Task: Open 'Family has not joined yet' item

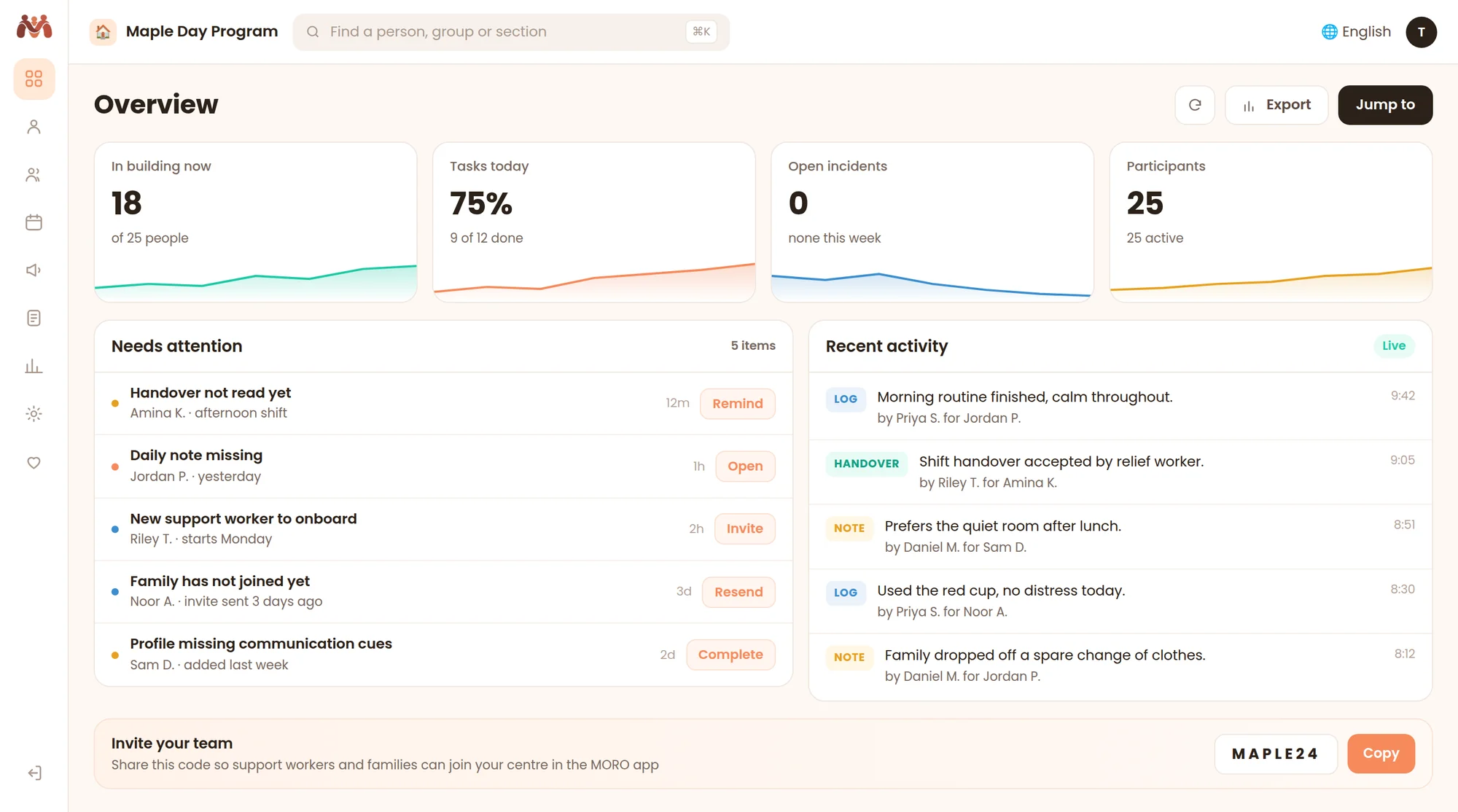Action: [443, 592]
